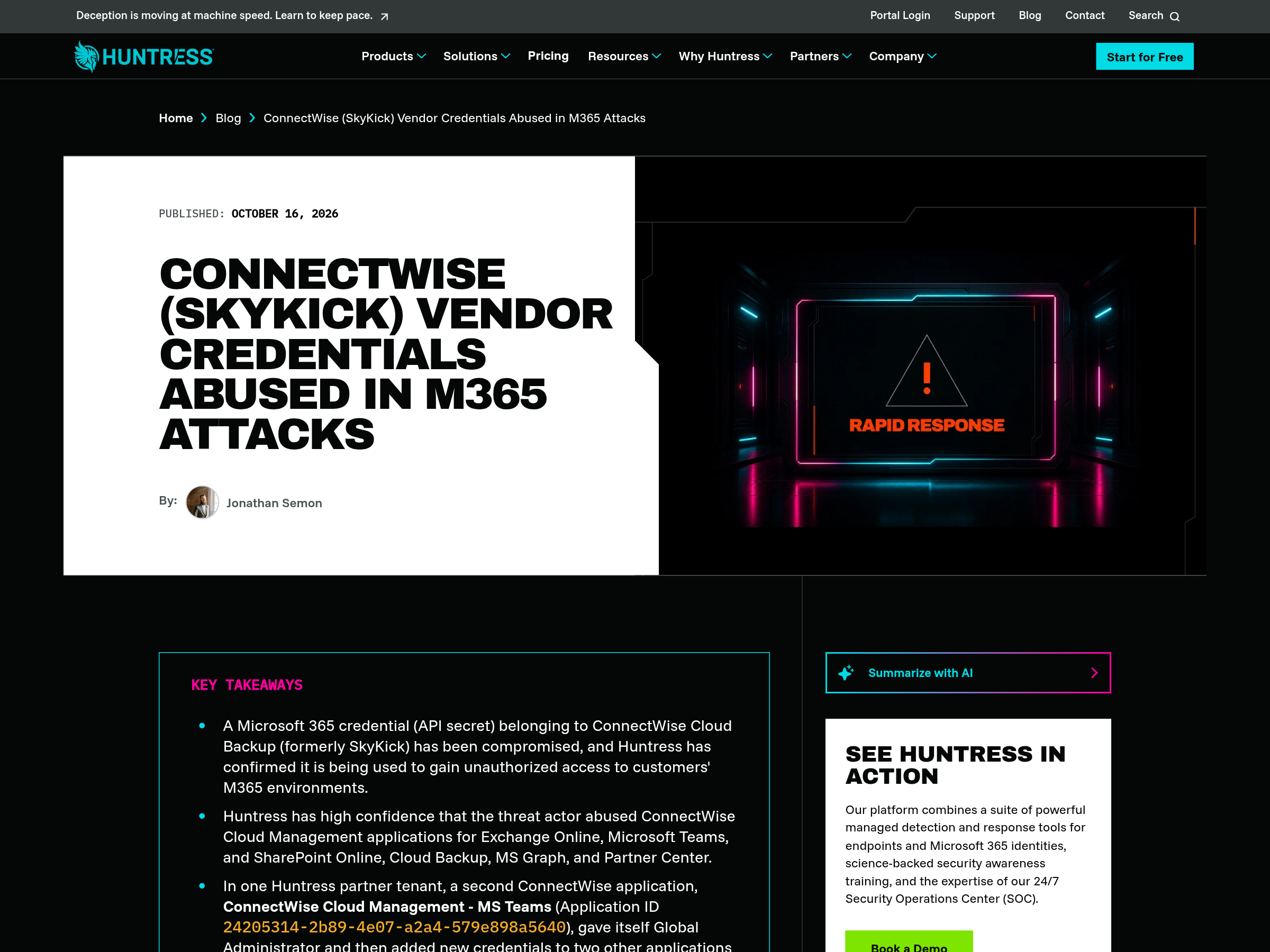Click the KEY TAKEAWAYS heading

[x=247, y=684]
